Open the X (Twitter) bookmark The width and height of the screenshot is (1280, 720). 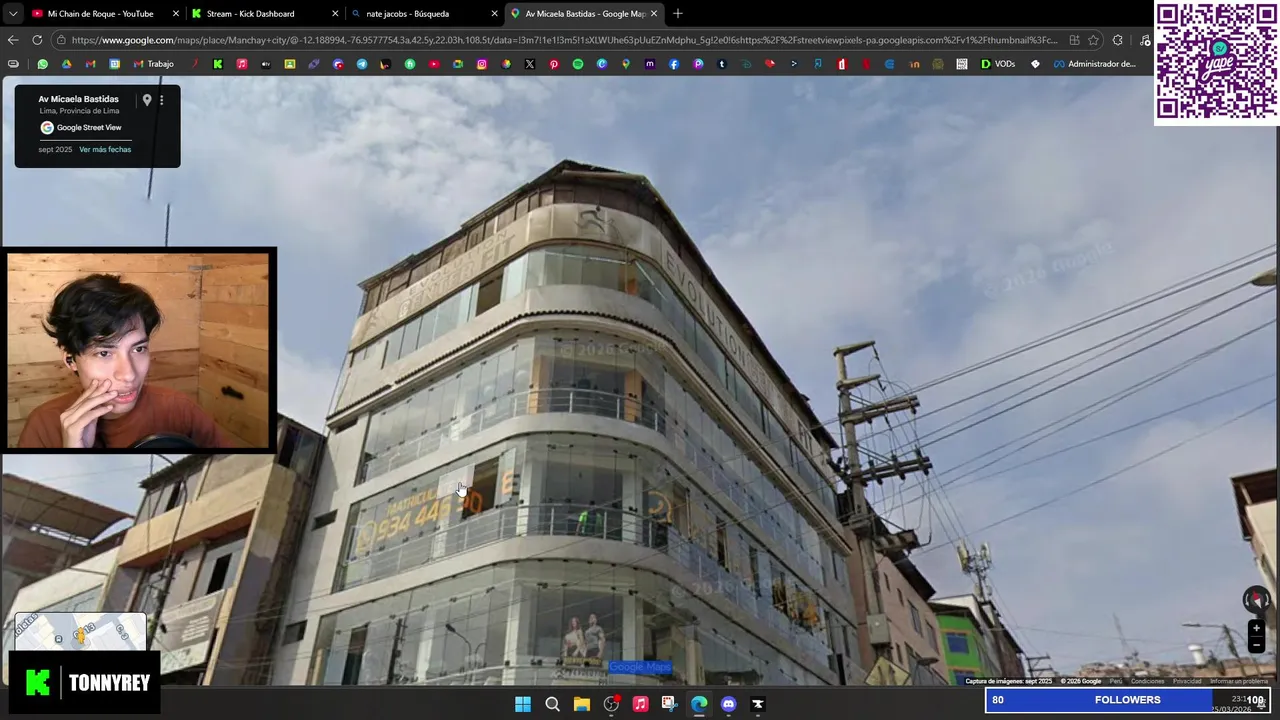point(530,64)
